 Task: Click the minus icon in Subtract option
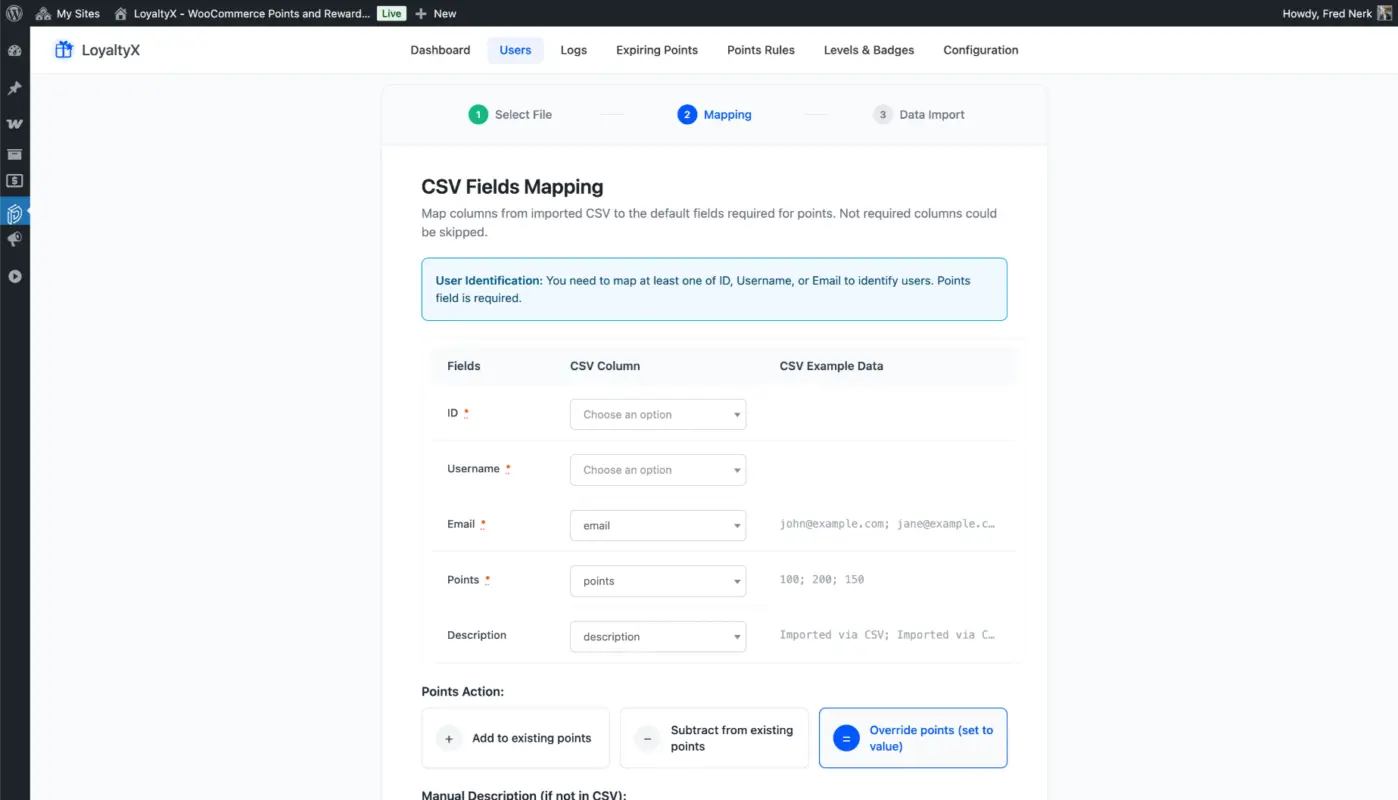point(647,739)
